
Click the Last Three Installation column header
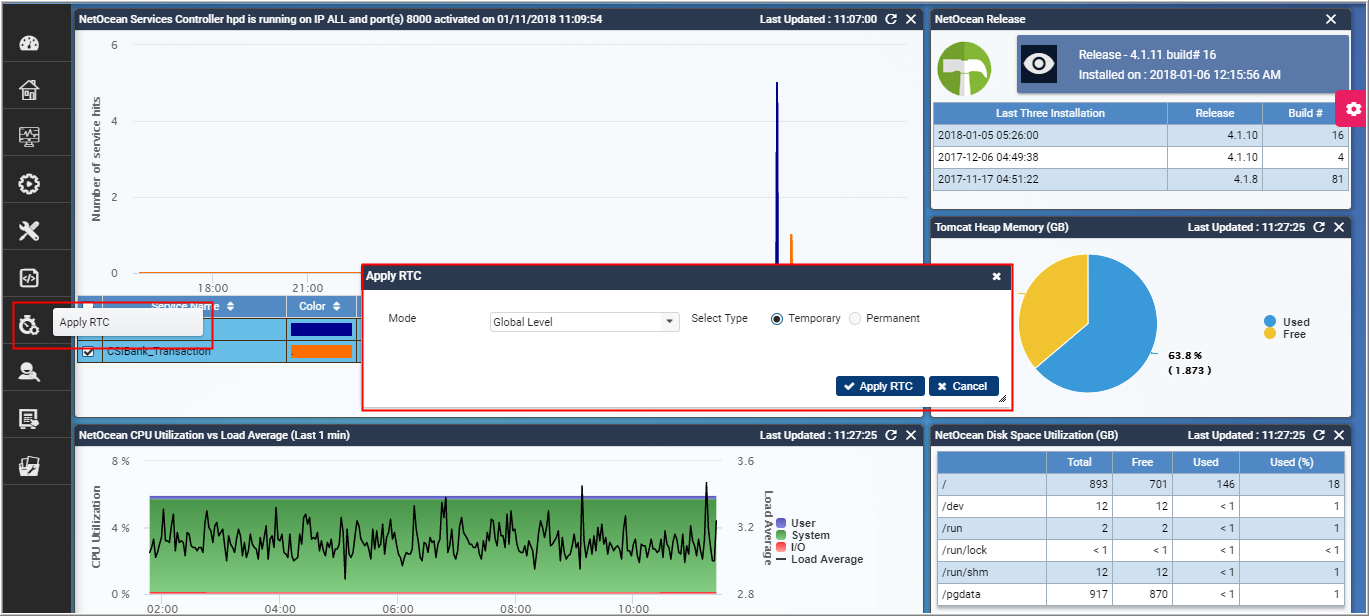click(1050, 113)
